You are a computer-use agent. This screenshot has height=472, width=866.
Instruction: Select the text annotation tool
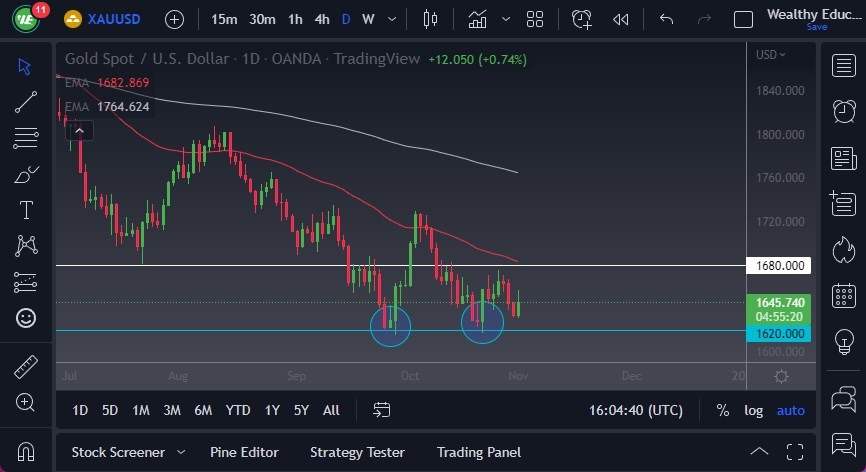[x=25, y=210]
